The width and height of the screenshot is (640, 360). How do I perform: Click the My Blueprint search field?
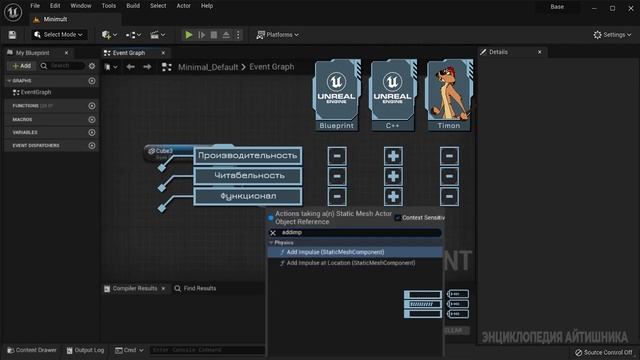click(62, 66)
